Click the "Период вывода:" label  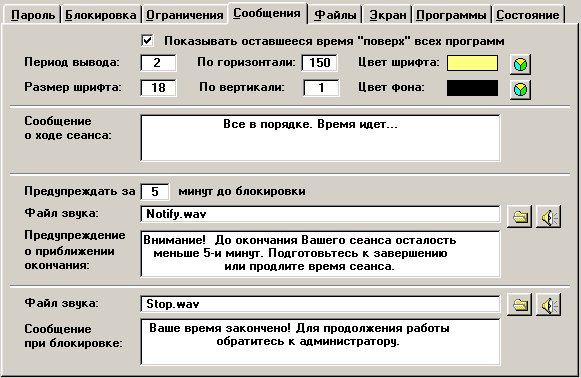coord(72,62)
